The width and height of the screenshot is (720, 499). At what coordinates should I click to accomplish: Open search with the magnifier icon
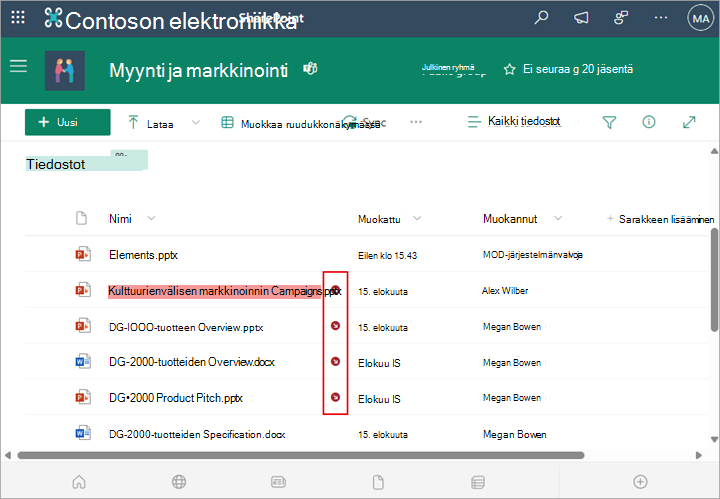click(x=541, y=18)
